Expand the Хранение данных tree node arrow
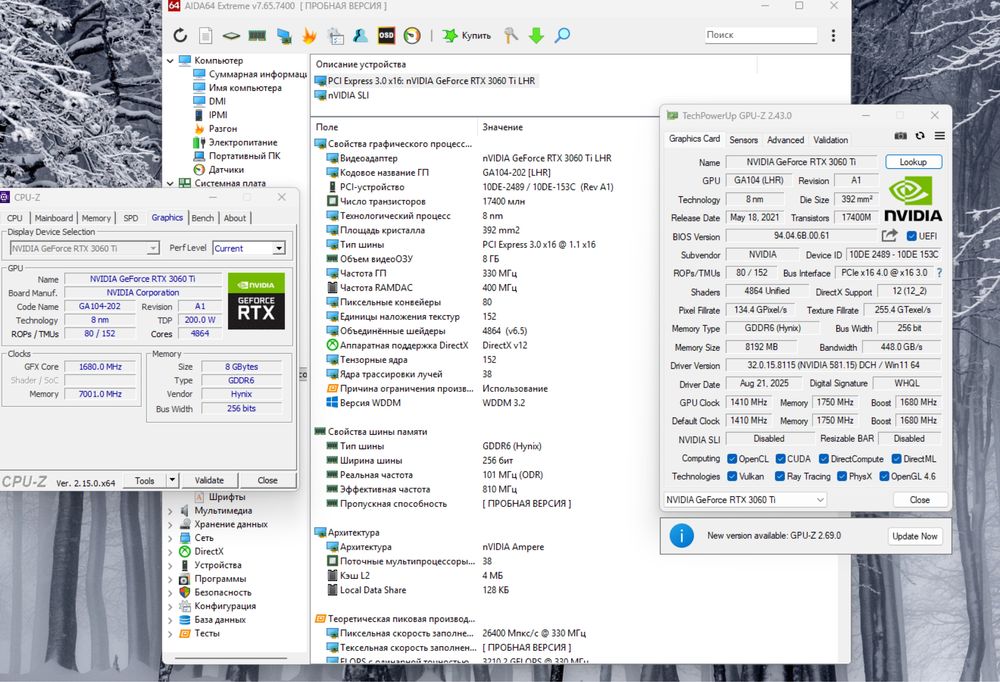The height and width of the screenshot is (682, 1000). coord(170,524)
